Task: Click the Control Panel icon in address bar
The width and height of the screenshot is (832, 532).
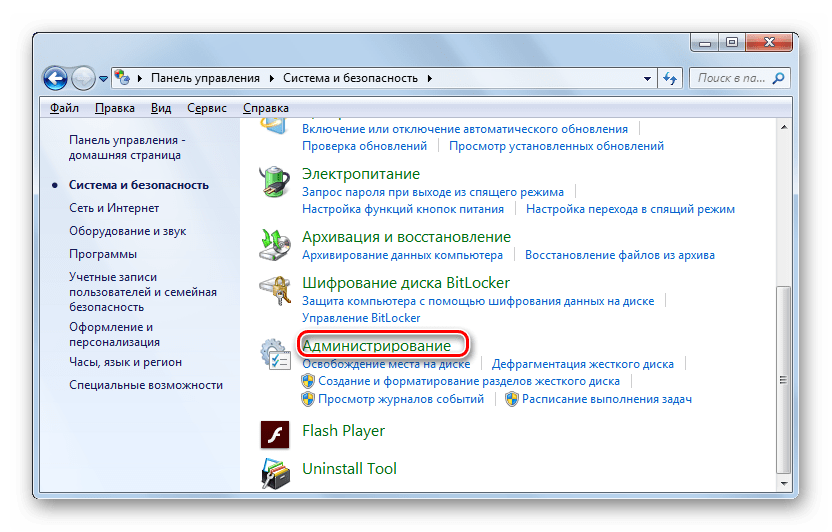Action: click(x=122, y=78)
